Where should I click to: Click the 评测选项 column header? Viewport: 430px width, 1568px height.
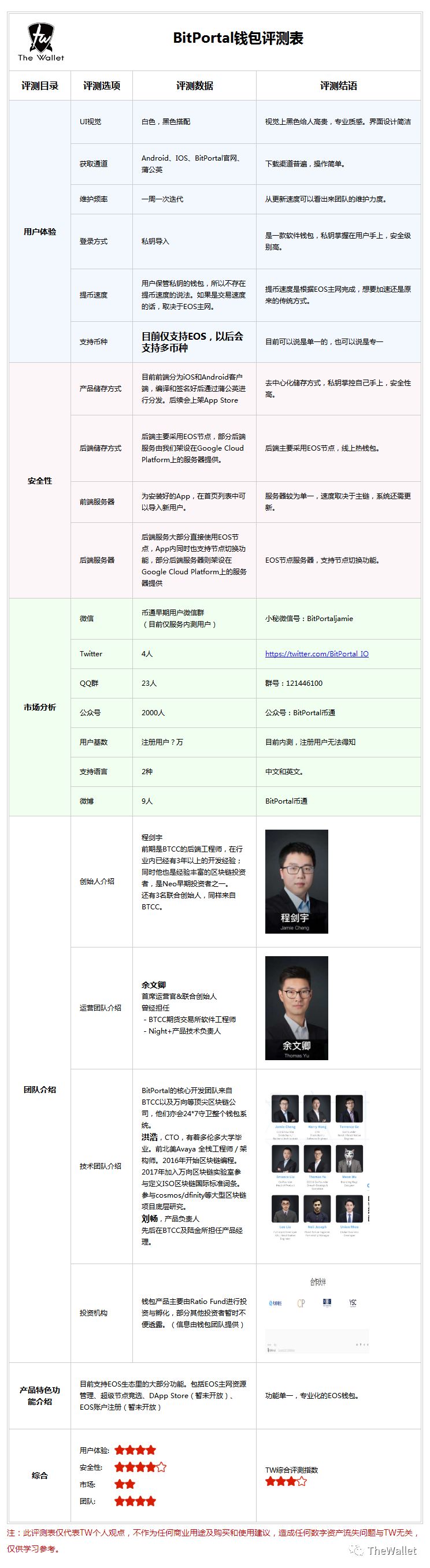pyautogui.click(x=102, y=86)
